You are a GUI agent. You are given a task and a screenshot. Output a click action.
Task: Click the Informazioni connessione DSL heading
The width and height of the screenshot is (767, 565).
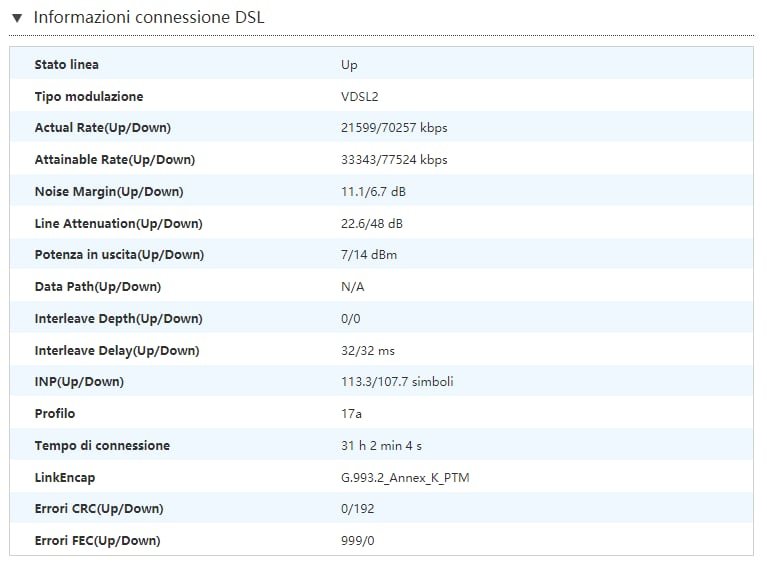pos(149,18)
